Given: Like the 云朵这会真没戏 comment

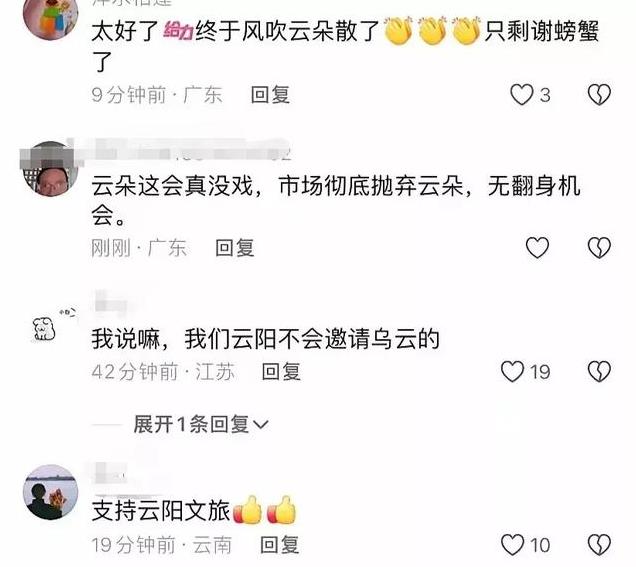Looking at the screenshot, I should pyautogui.click(x=537, y=247).
